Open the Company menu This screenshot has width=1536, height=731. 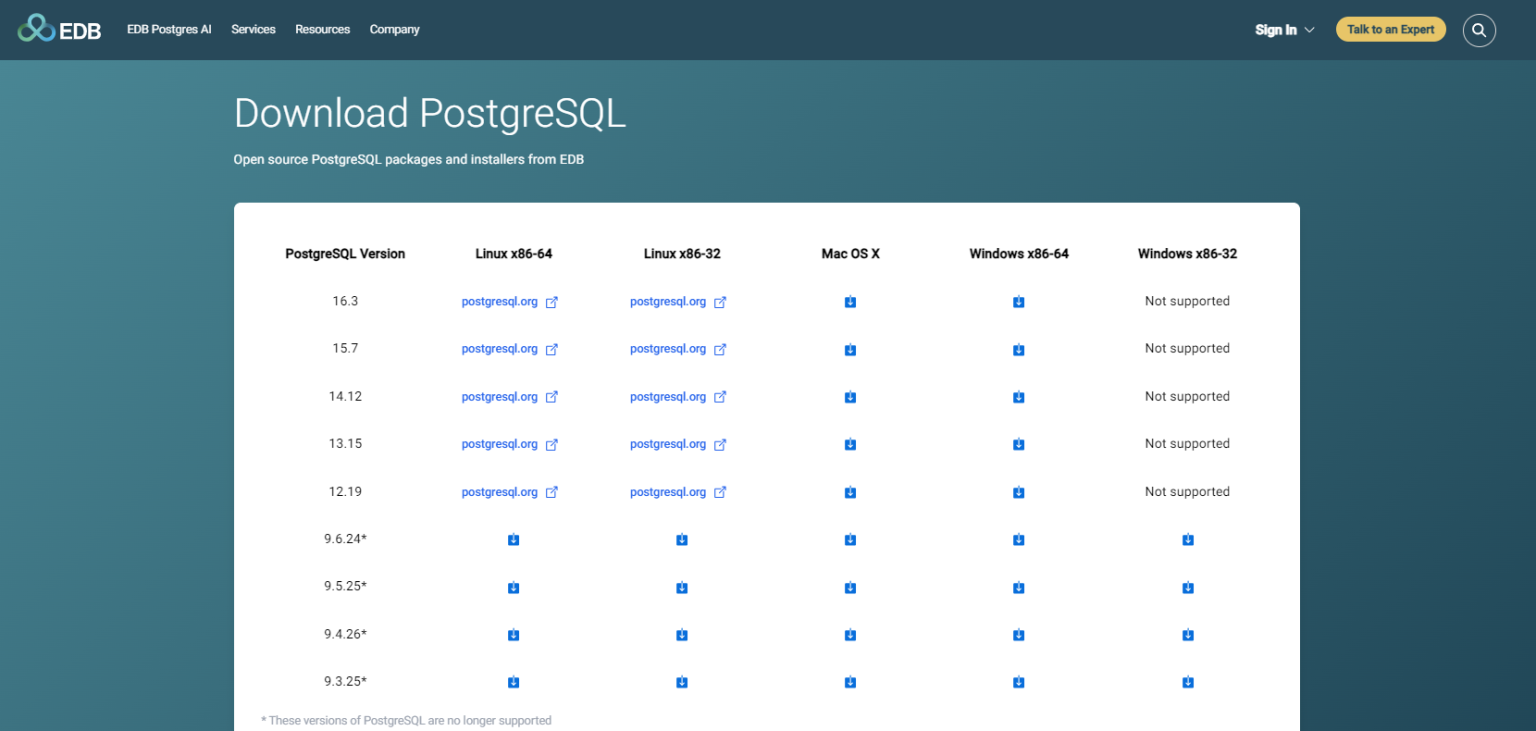point(394,29)
